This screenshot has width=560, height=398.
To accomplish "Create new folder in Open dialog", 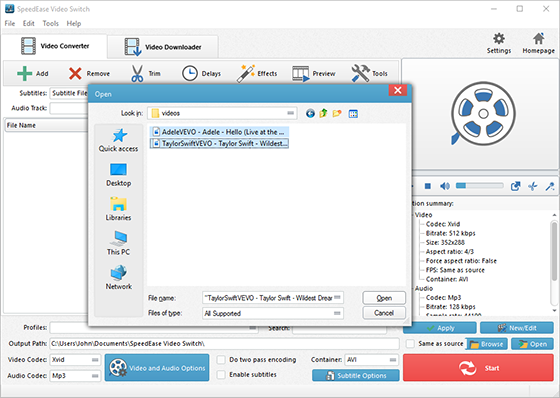I will tap(337, 114).
